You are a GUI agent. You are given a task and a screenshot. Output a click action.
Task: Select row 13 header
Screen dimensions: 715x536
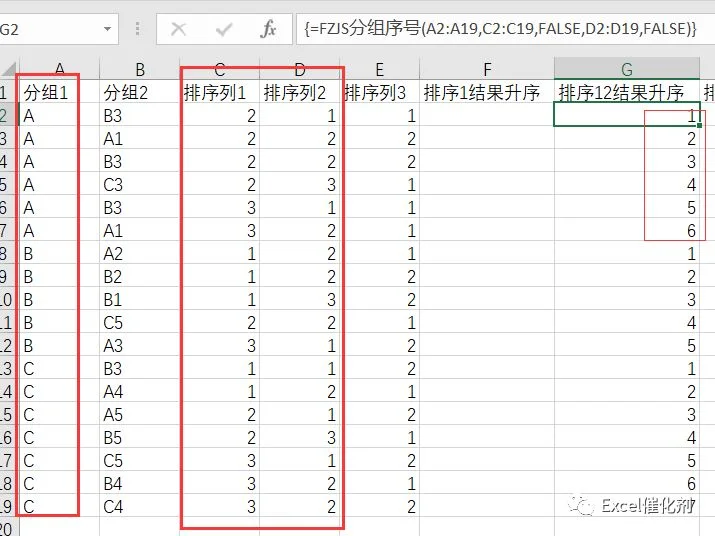click(9, 368)
